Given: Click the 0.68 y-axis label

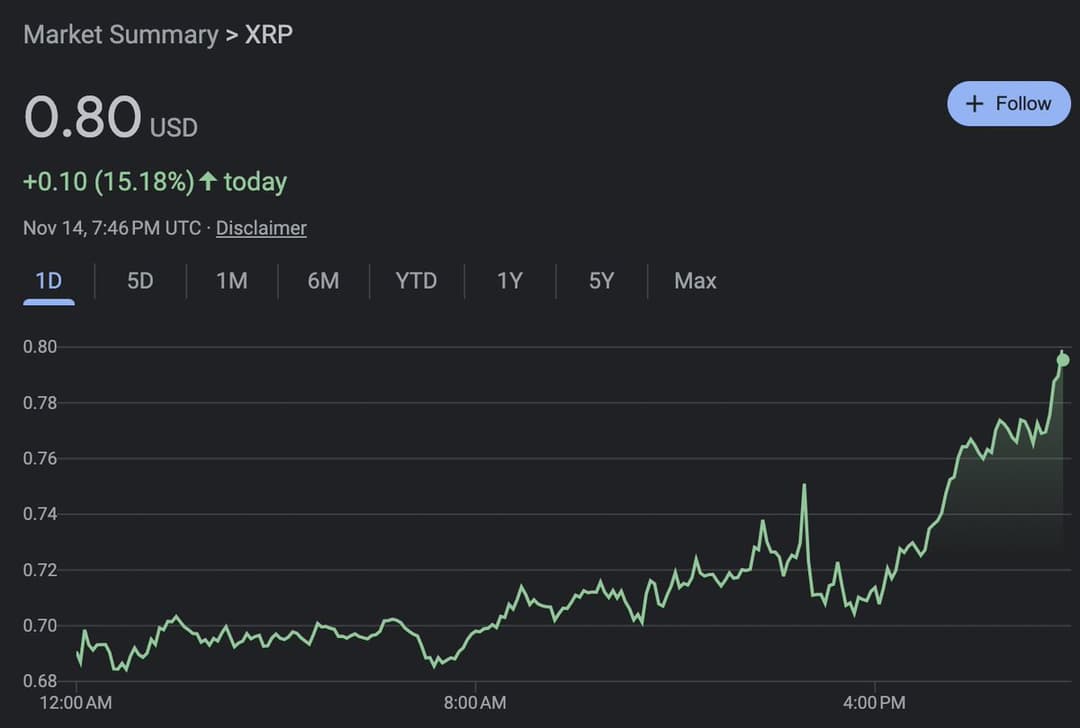Looking at the screenshot, I should click(40, 681).
